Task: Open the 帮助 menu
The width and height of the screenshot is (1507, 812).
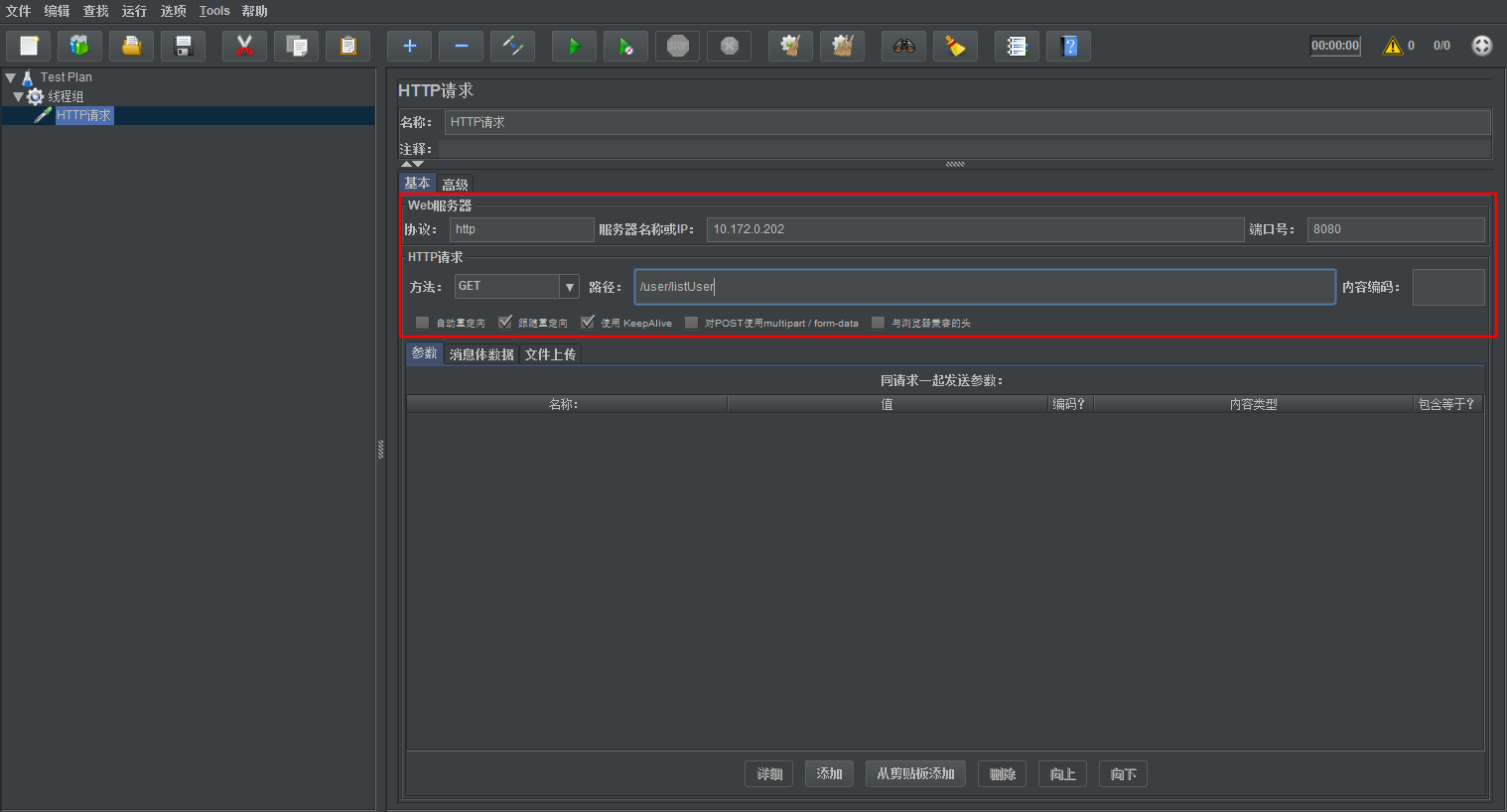Action: pyautogui.click(x=255, y=11)
